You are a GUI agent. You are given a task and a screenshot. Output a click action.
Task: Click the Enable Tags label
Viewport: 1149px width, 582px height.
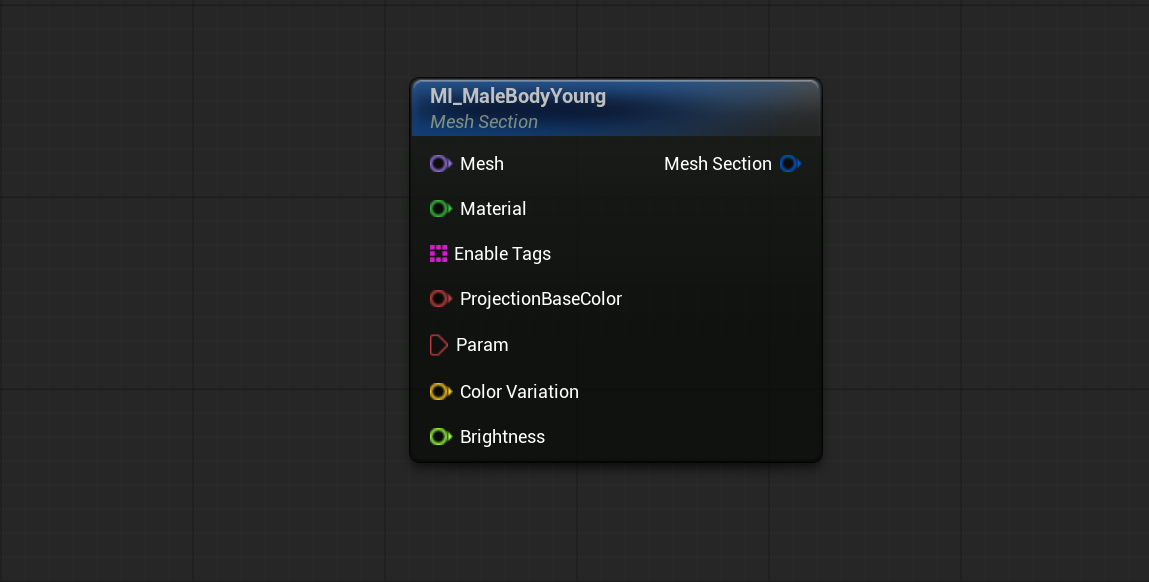point(502,254)
